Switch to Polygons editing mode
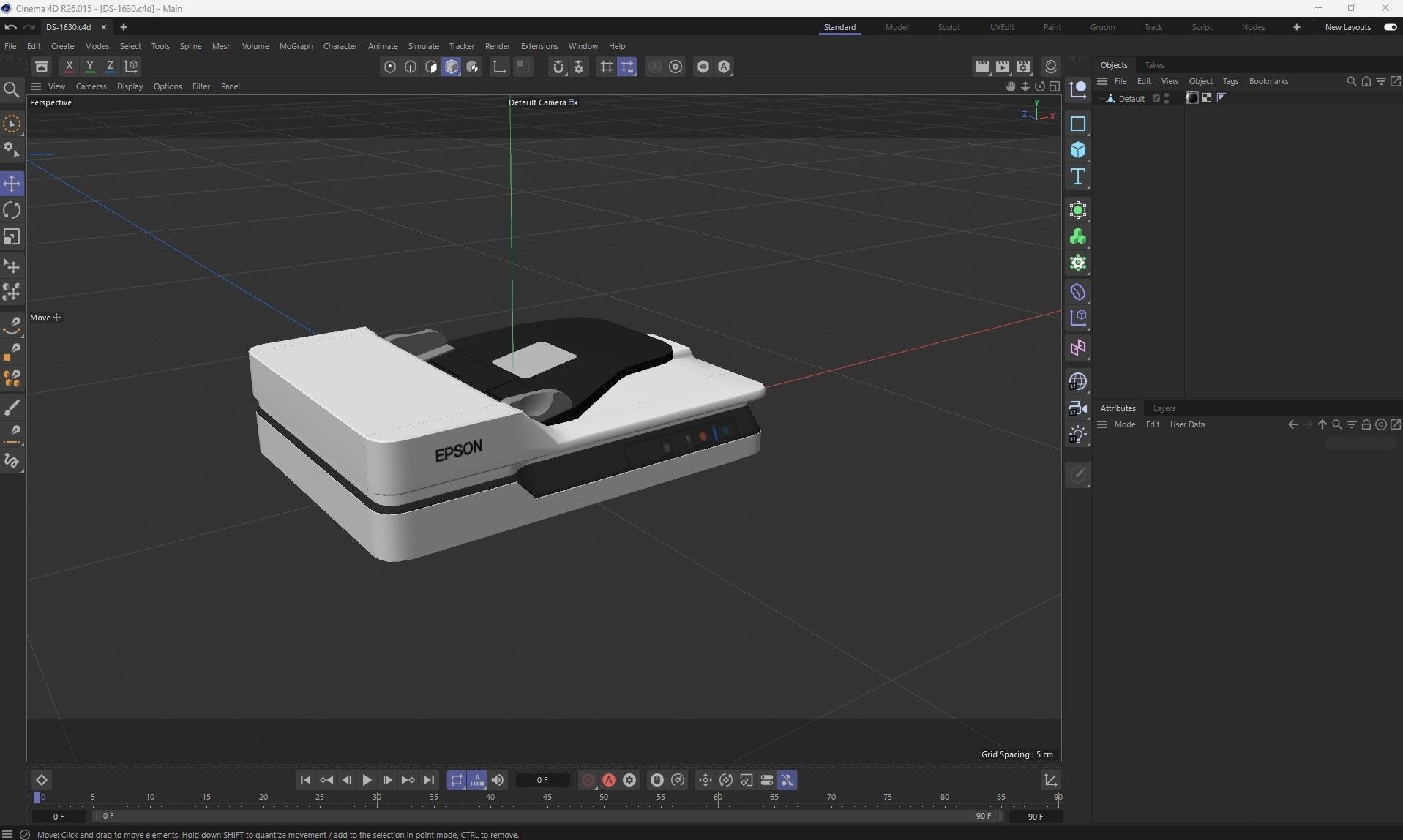The image size is (1403, 840). point(431,67)
